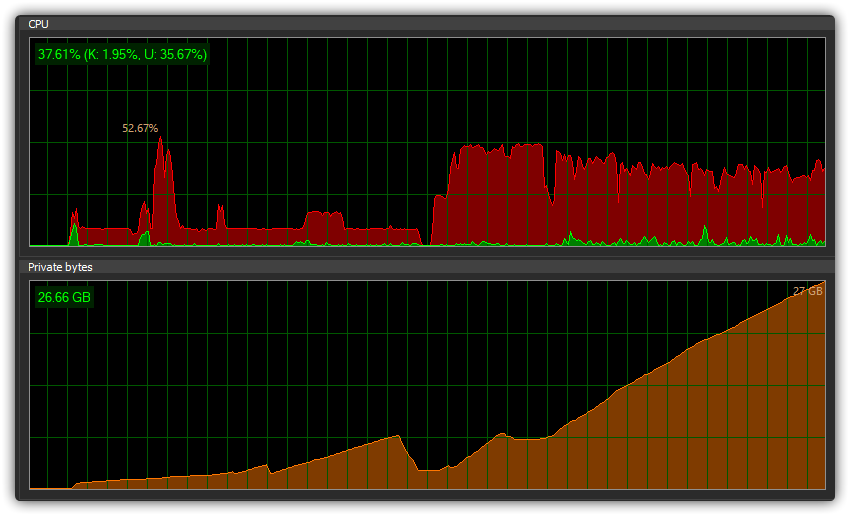This screenshot has width=850, height=516.
Task: Click the 52.67% peak label
Action: (x=140, y=128)
